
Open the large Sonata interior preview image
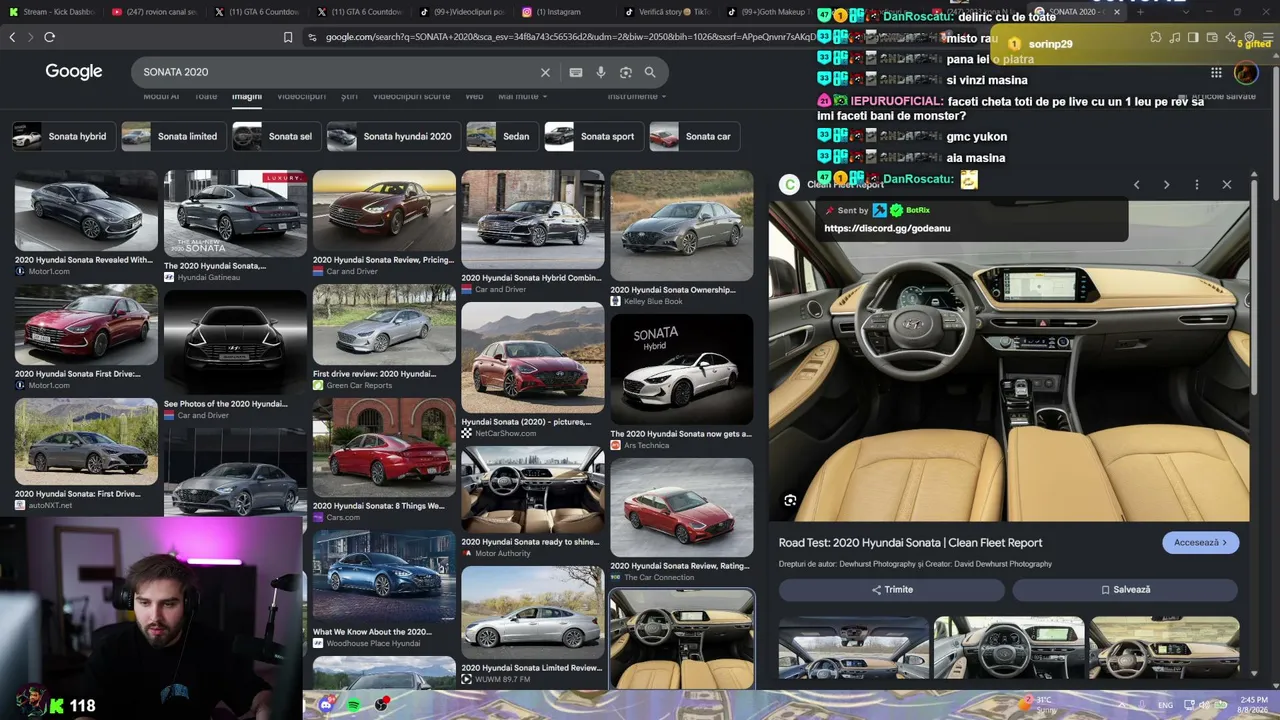(x=1009, y=361)
